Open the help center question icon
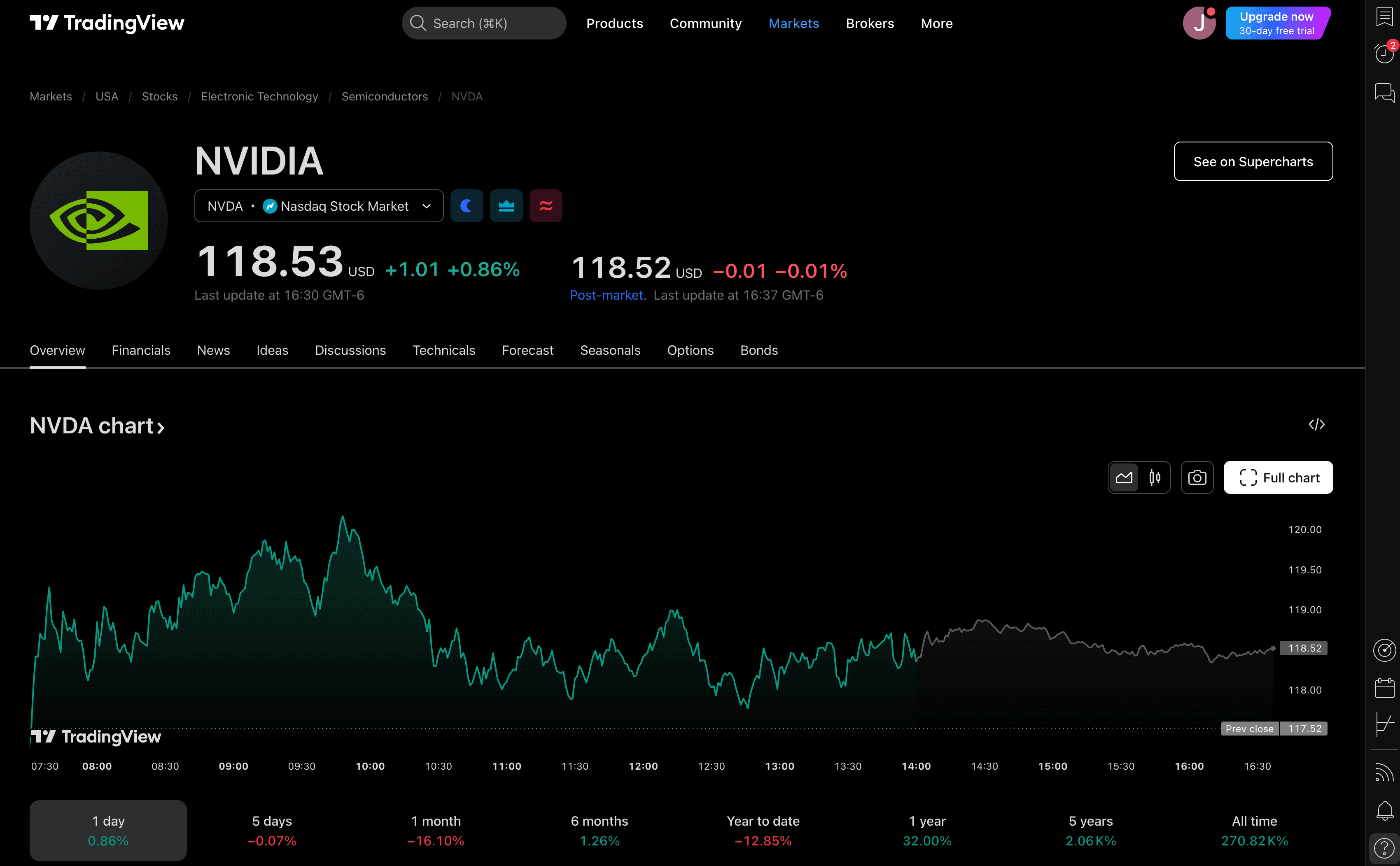1400x866 pixels. 1384,848
